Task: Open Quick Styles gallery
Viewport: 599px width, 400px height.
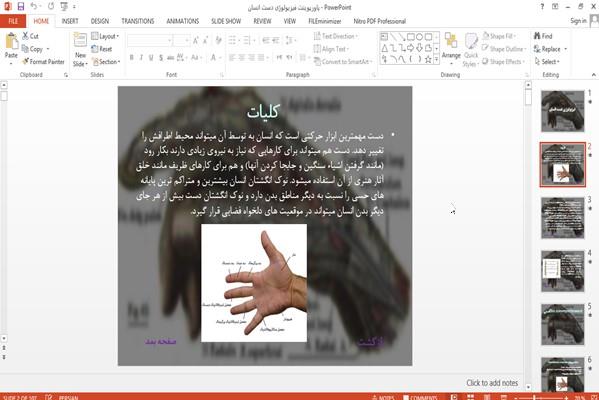Action: [471, 50]
